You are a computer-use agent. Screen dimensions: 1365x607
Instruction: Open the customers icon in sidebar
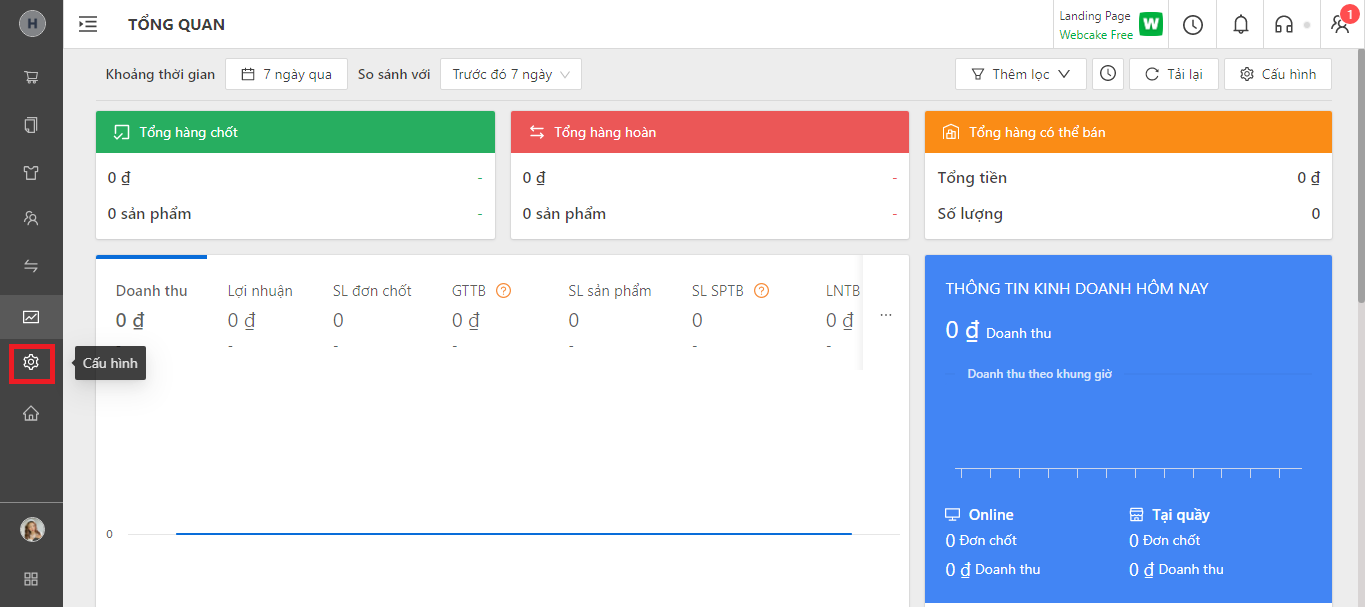coord(31,219)
